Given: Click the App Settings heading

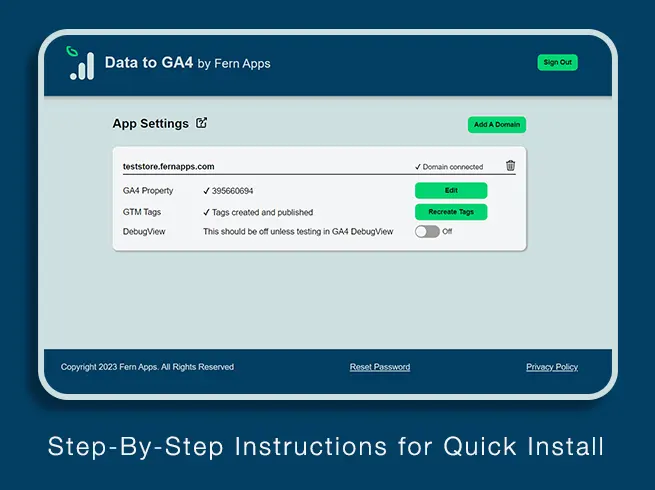Looking at the screenshot, I should (150, 124).
